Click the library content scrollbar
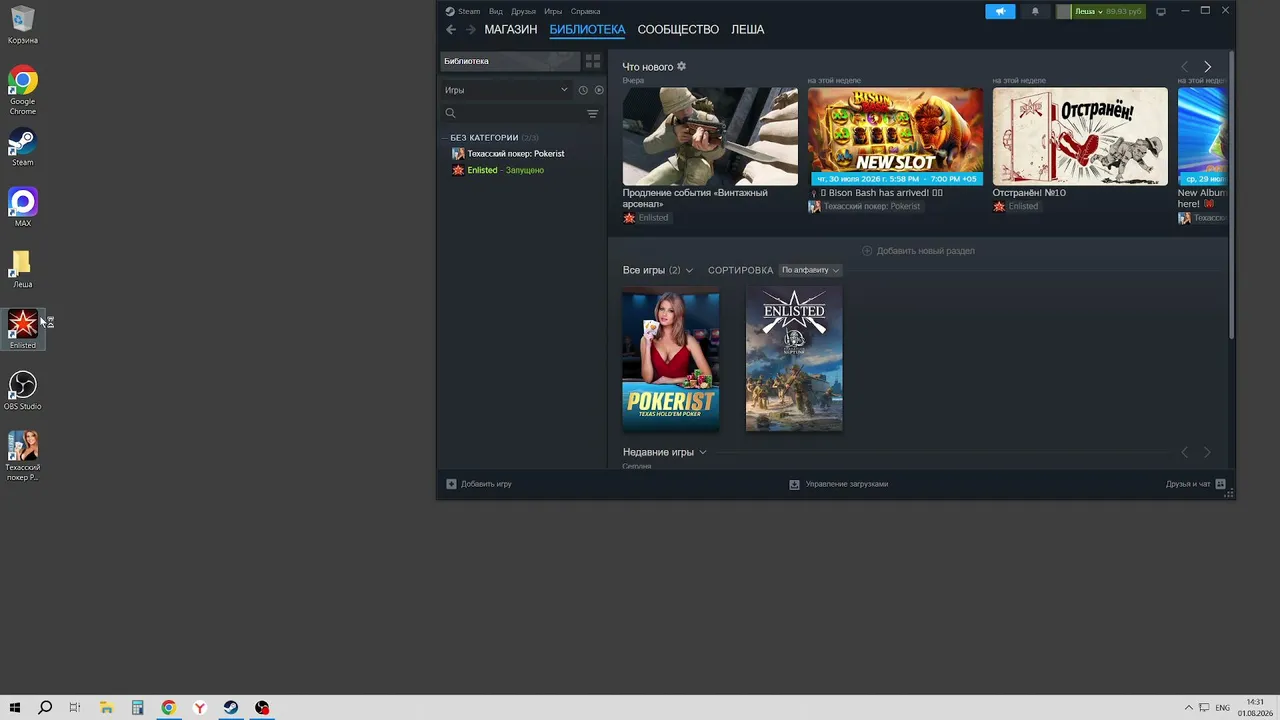This screenshot has height=720, width=1280. click(x=1231, y=195)
